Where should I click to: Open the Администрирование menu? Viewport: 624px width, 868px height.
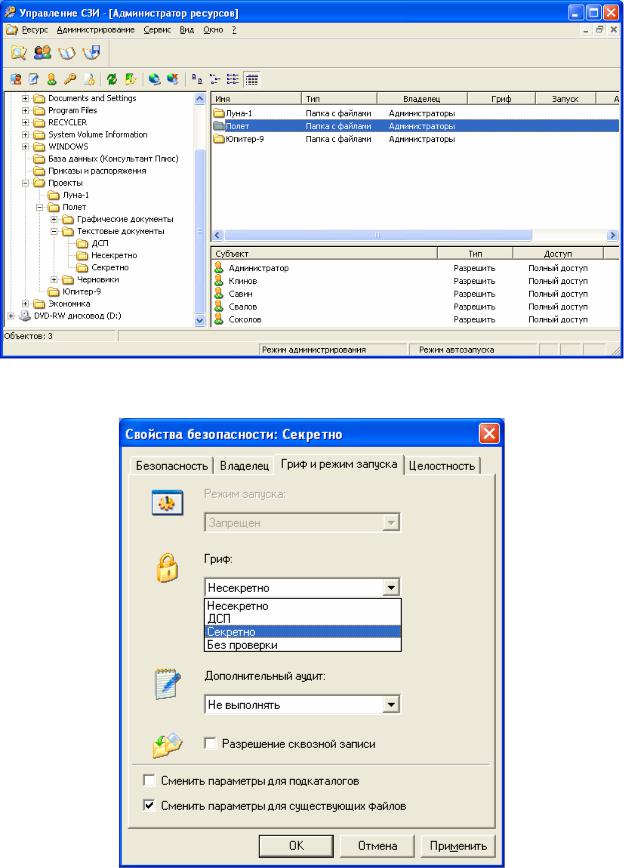(96, 30)
